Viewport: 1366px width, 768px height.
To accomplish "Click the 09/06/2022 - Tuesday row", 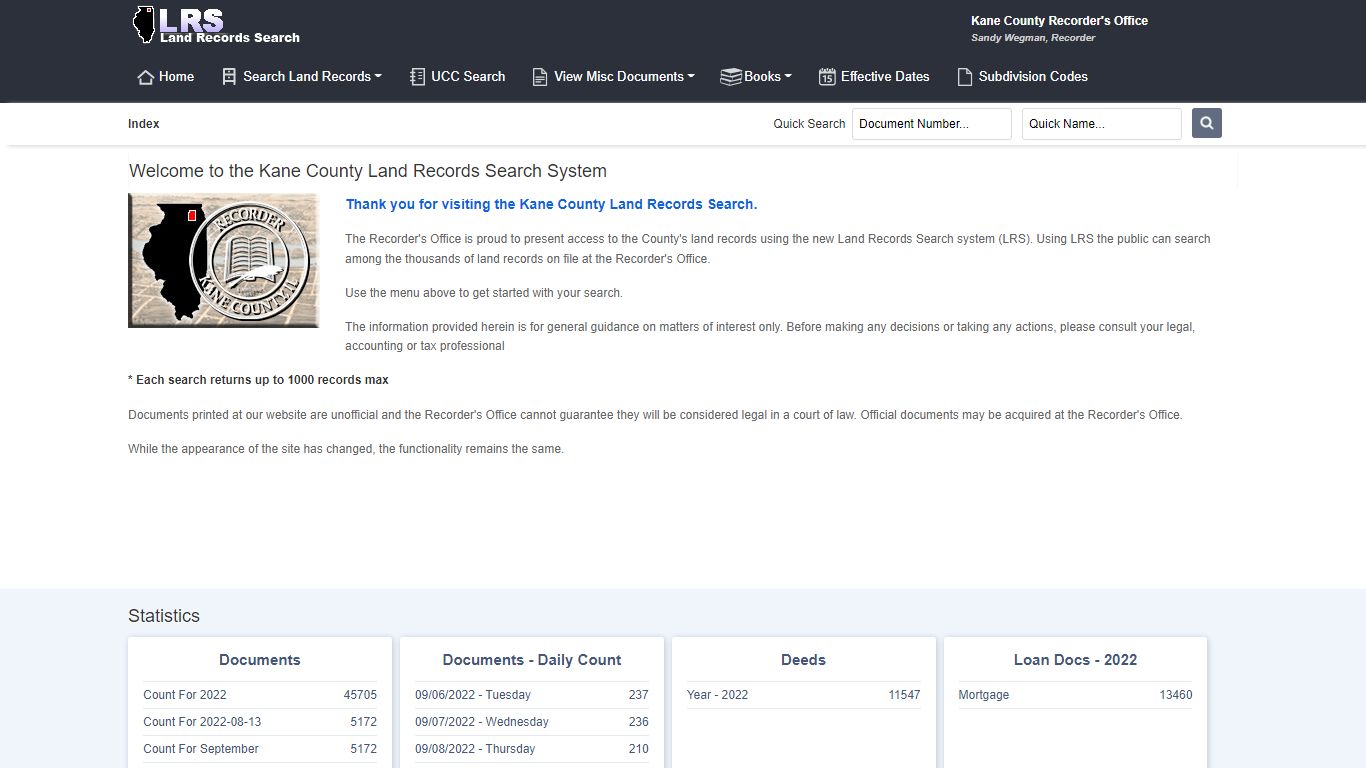I will (532, 695).
